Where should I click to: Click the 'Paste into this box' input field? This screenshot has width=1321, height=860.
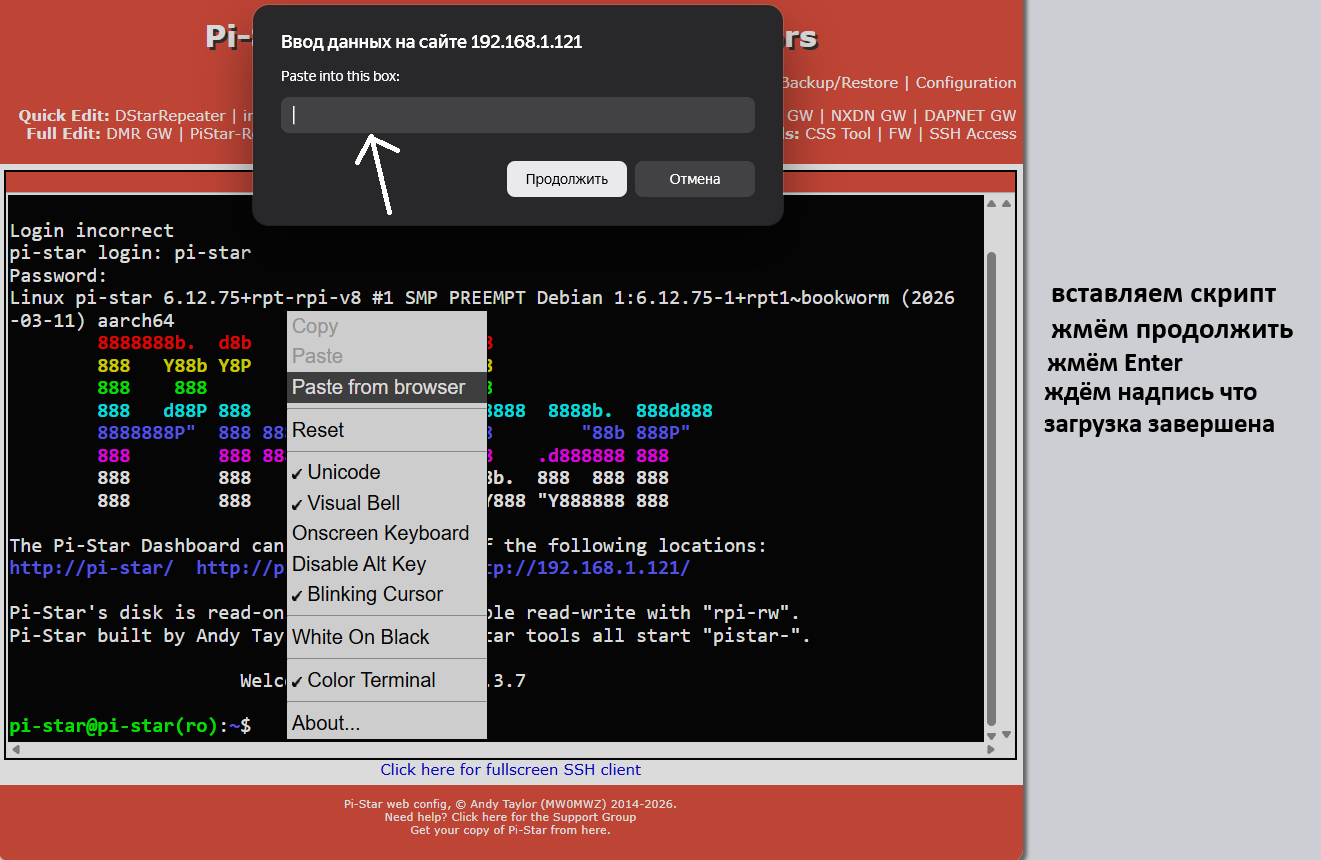(517, 115)
